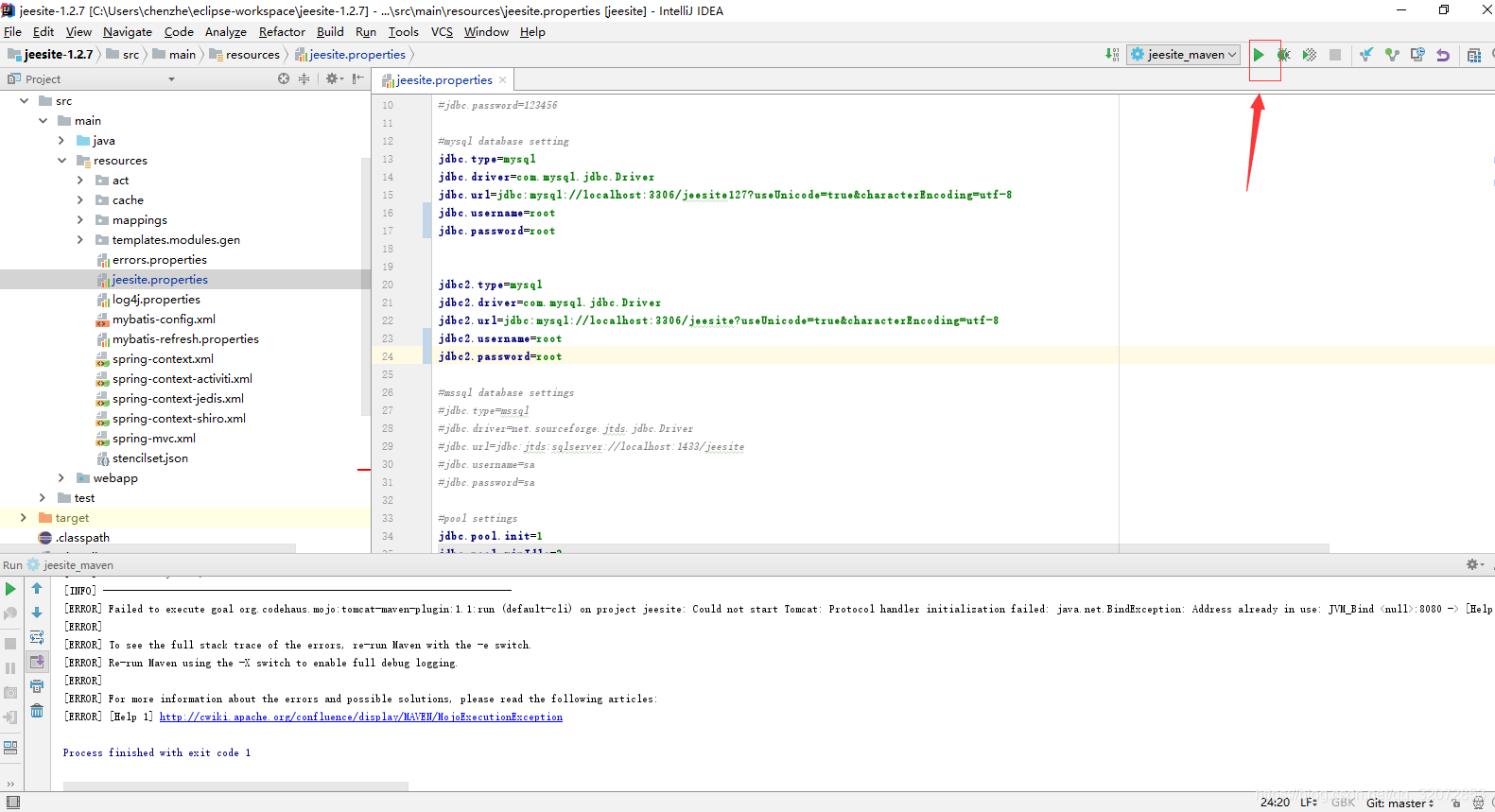Click the grey Stop square in the toolbar
The height and width of the screenshot is (812, 1495).
1335,55
